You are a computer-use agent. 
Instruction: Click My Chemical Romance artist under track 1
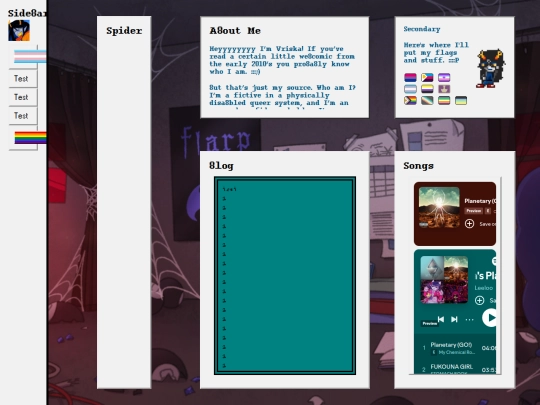457,352
